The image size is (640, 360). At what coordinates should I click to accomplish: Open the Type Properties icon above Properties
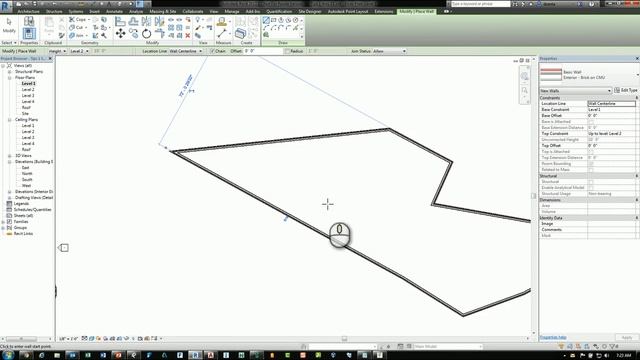point(29,21)
